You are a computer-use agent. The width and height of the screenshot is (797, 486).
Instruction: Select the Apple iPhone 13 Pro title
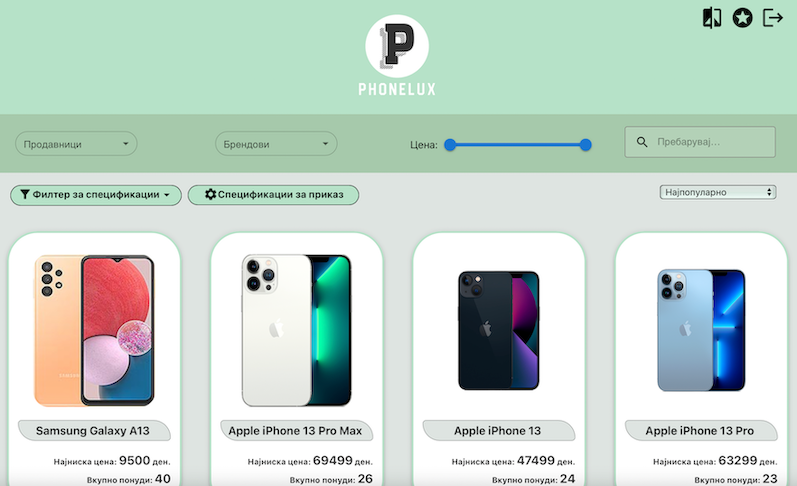click(699, 431)
